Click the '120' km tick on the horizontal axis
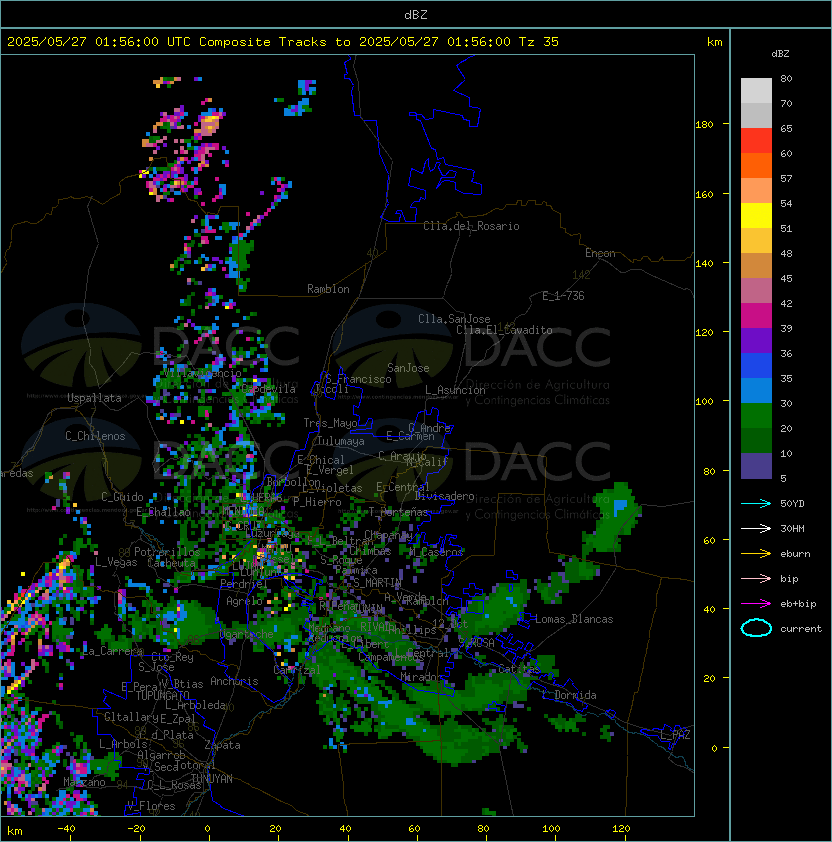832x842 pixels. pos(621,829)
